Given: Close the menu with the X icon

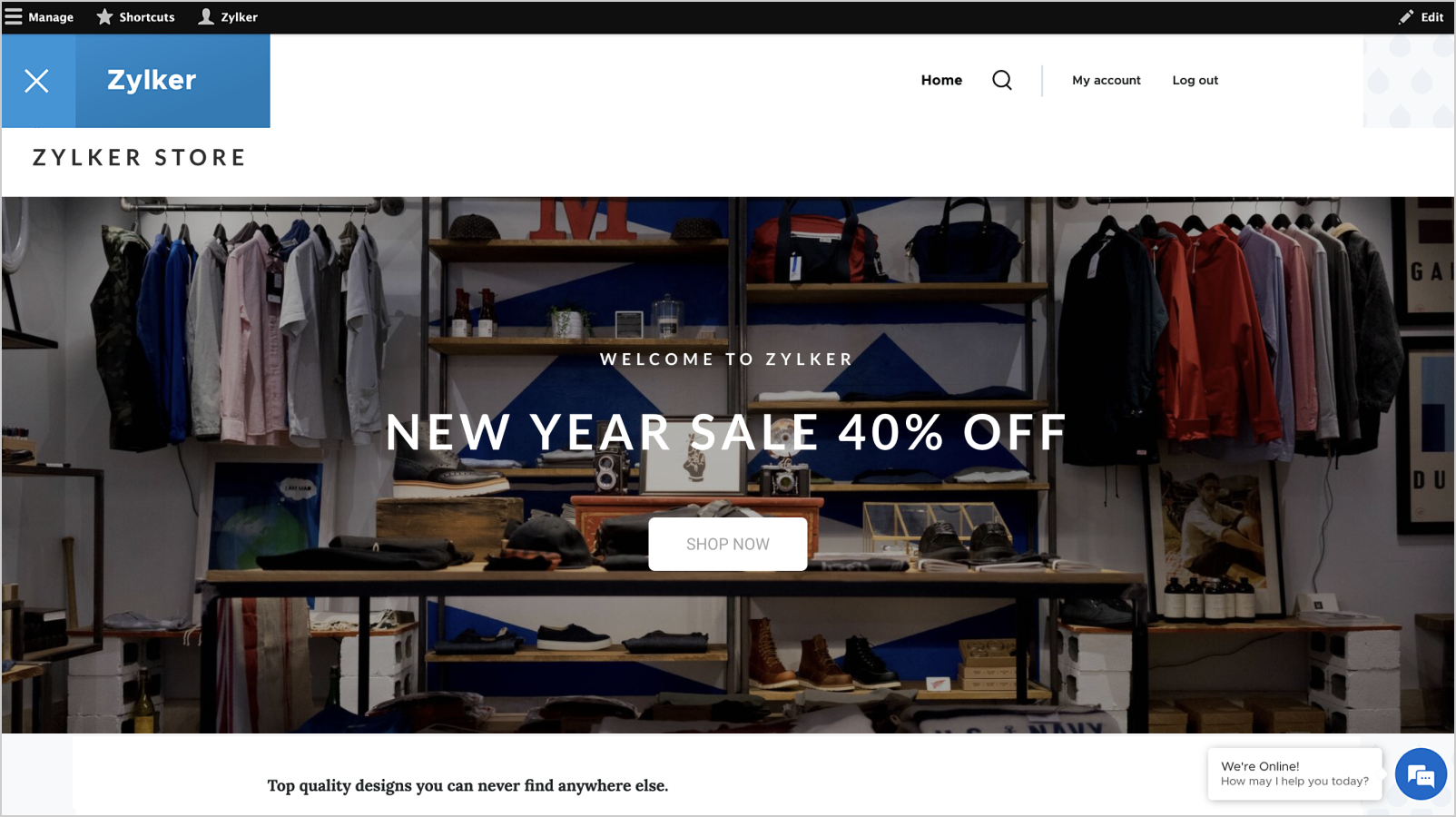Looking at the screenshot, I should coord(37,81).
